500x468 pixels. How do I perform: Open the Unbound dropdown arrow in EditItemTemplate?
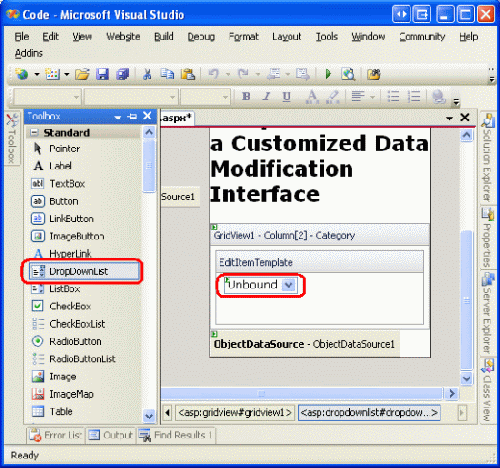click(289, 285)
